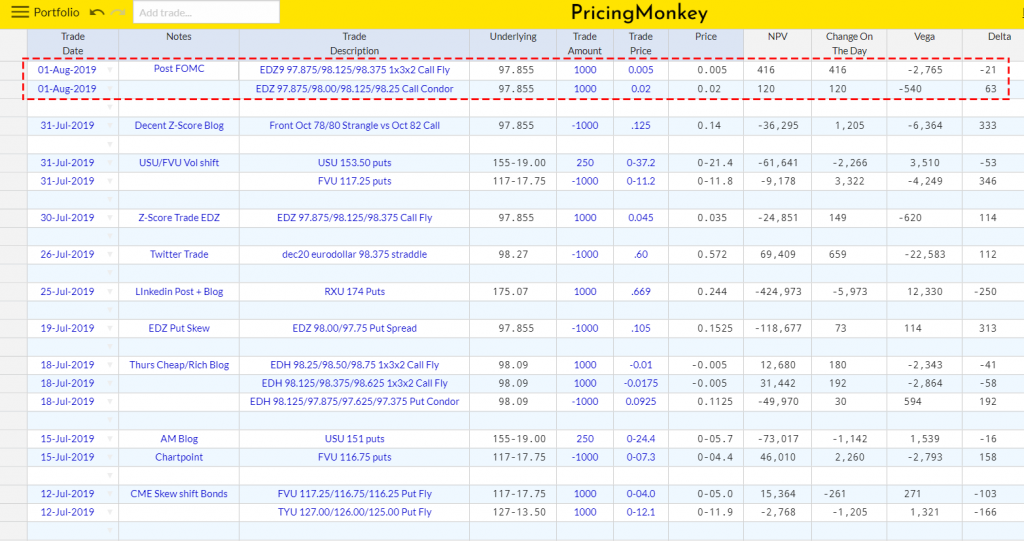Select the Notes column header
Viewport: 1024px width, 541px height.
pyautogui.click(x=179, y=44)
